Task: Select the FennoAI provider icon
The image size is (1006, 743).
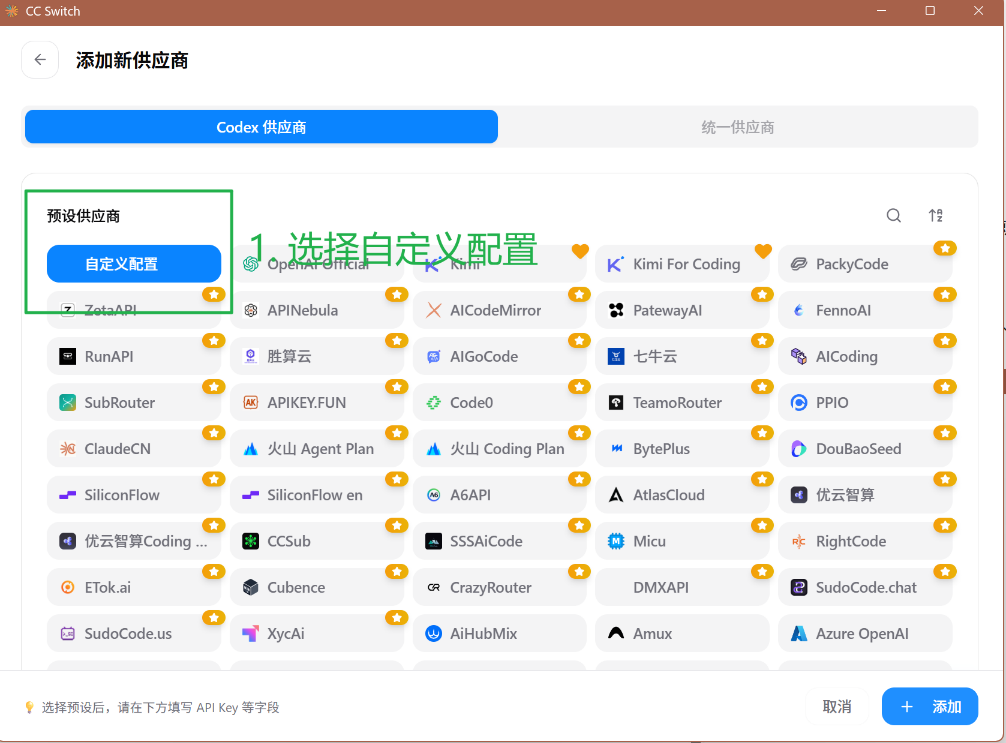Action: (799, 311)
